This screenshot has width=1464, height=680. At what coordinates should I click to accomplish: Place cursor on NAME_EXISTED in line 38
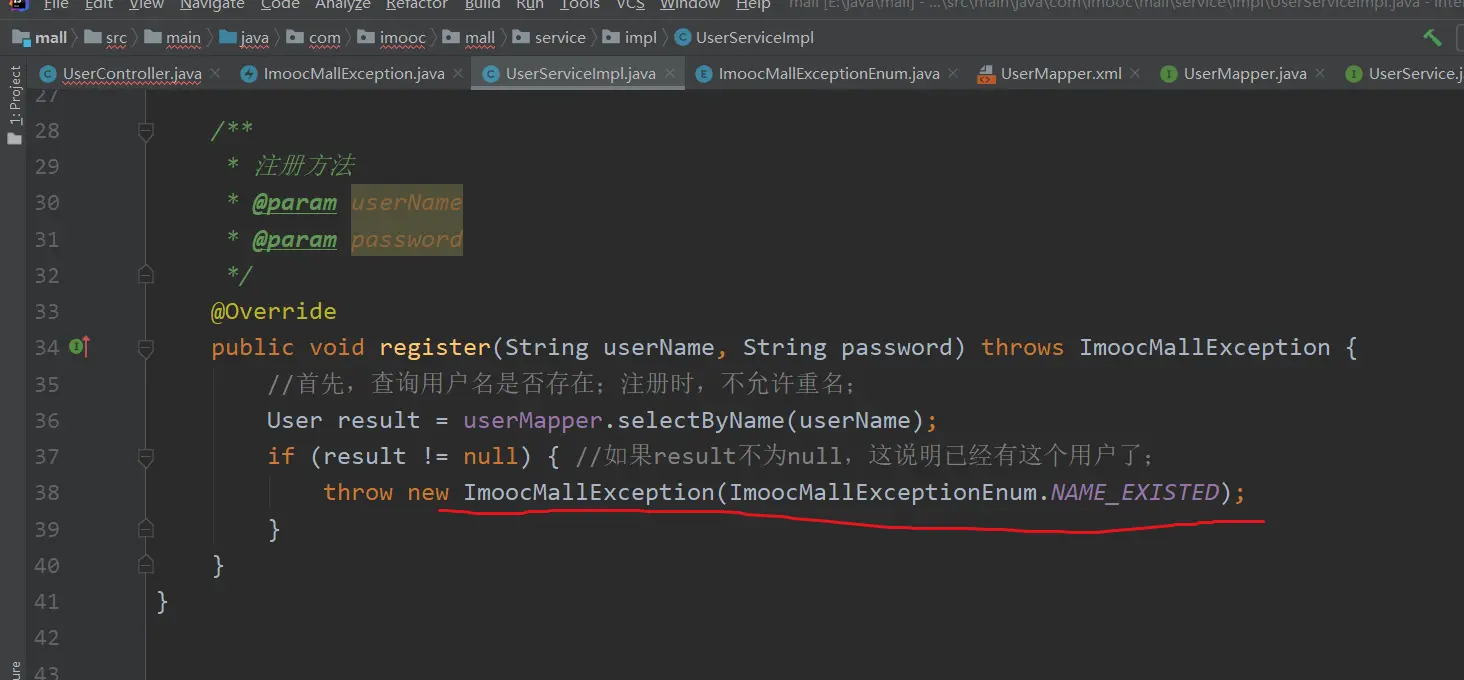[x=1134, y=493]
